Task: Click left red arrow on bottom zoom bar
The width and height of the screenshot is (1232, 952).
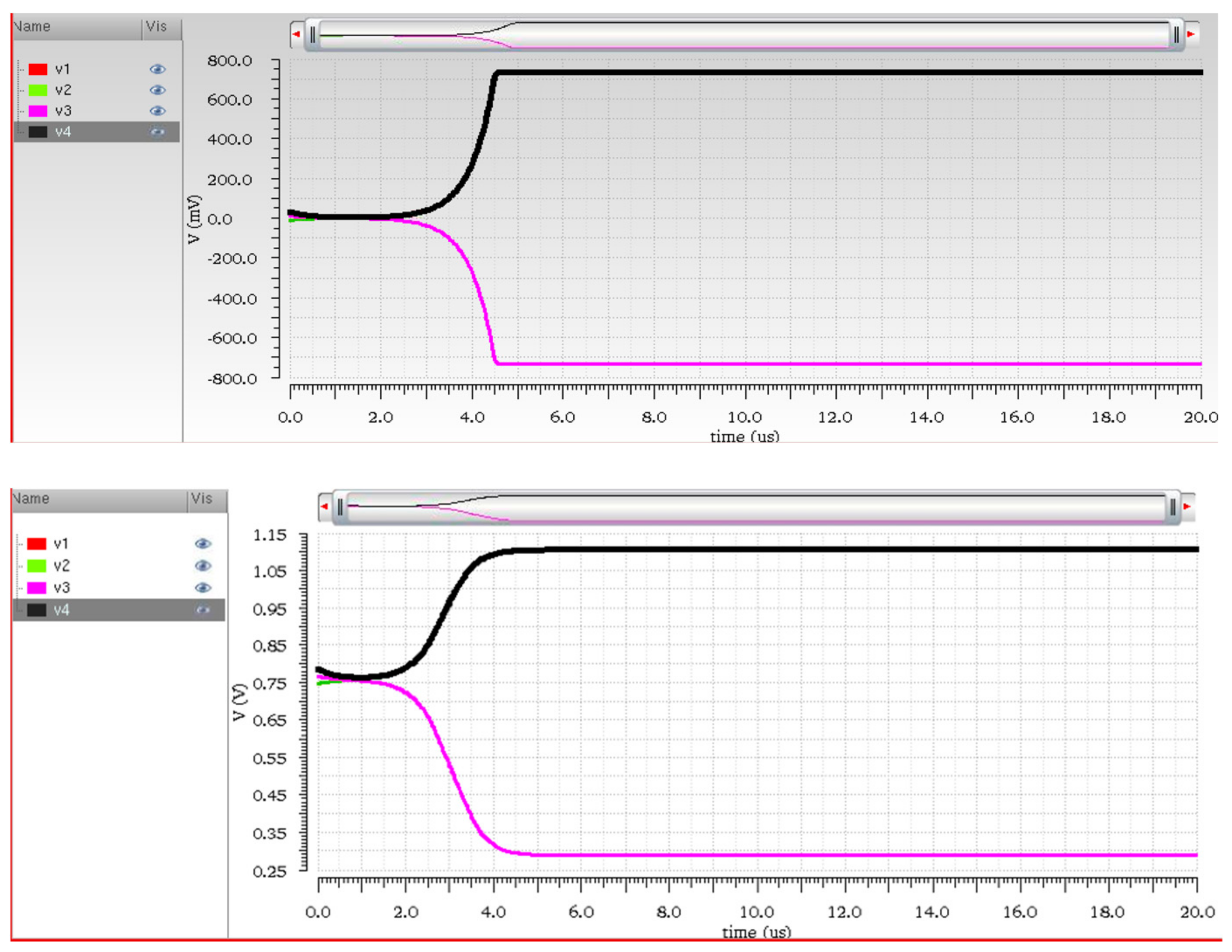Action: (324, 507)
